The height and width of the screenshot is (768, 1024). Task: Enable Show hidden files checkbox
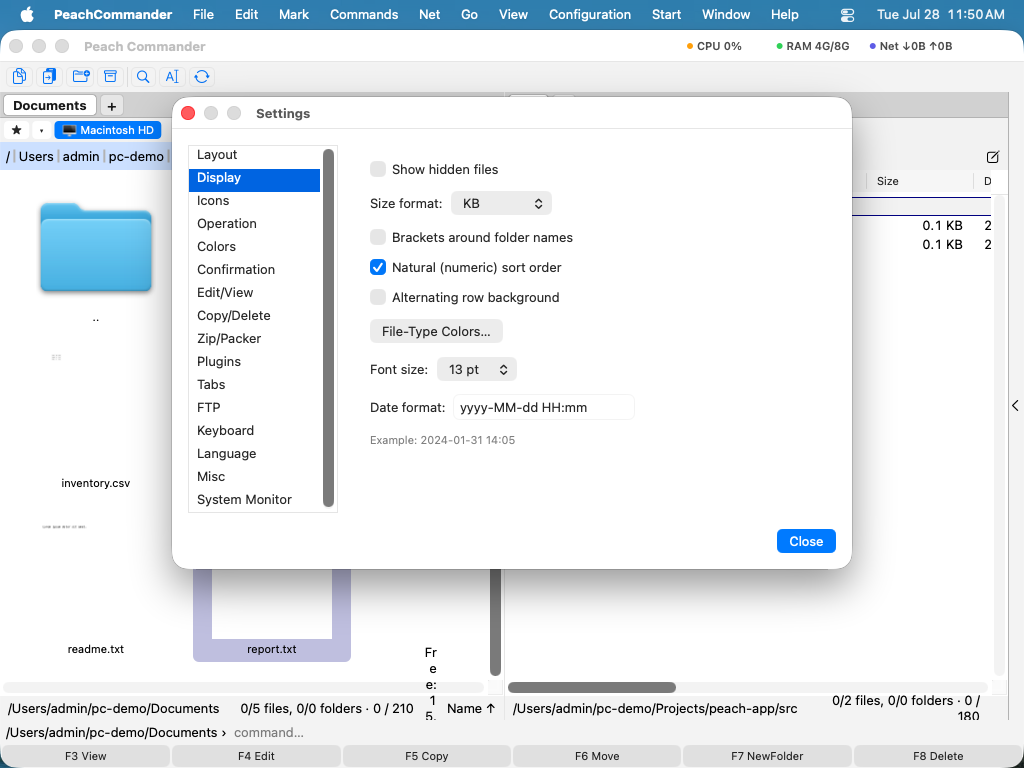pos(377,169)
